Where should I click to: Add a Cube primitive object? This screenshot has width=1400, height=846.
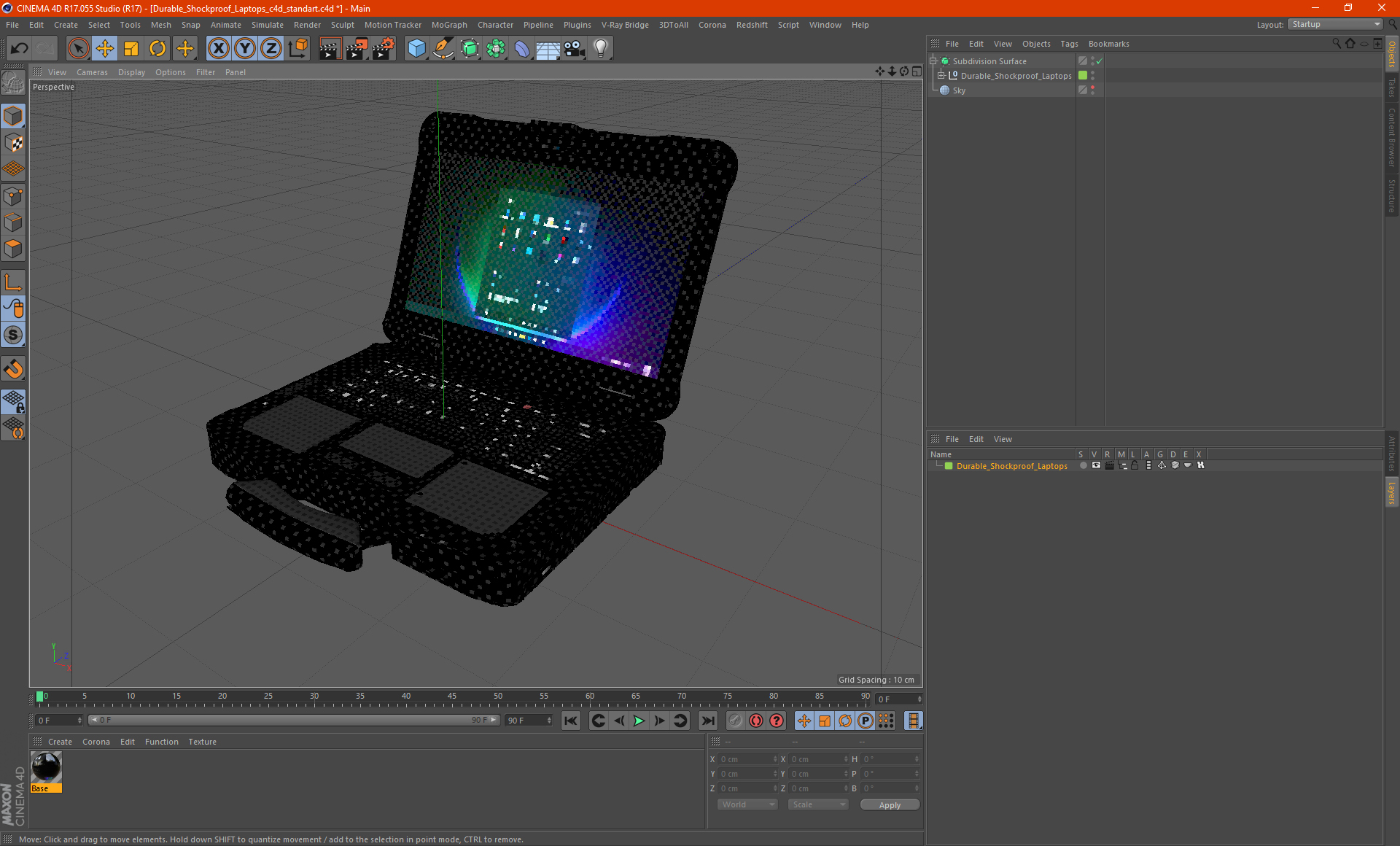click(416, 49)
